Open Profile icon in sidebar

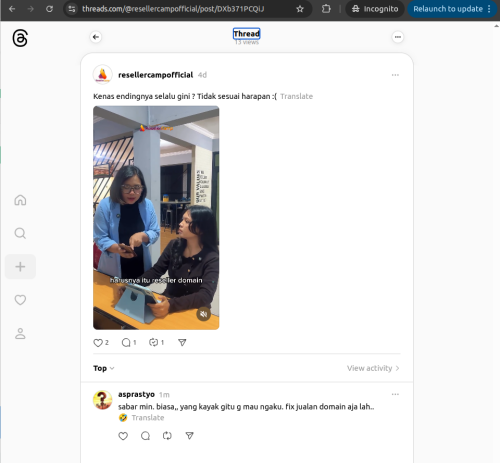click(20, 333)
